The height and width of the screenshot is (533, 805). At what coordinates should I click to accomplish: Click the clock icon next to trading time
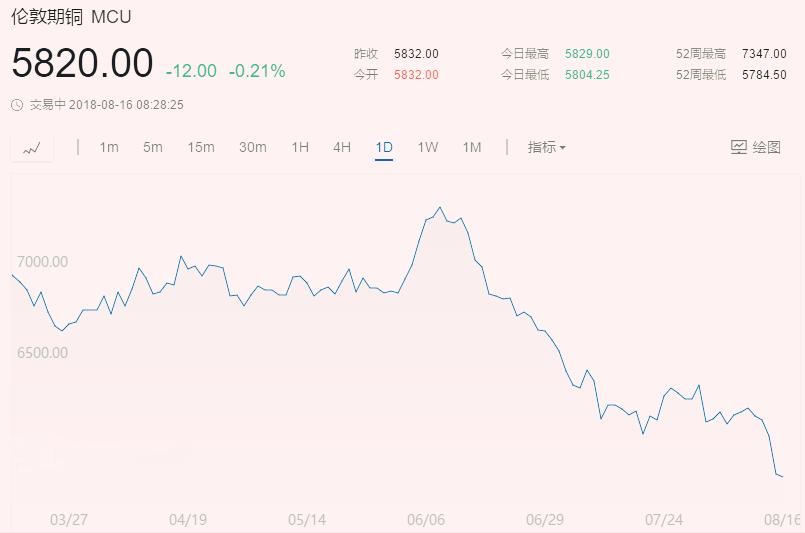17,104
